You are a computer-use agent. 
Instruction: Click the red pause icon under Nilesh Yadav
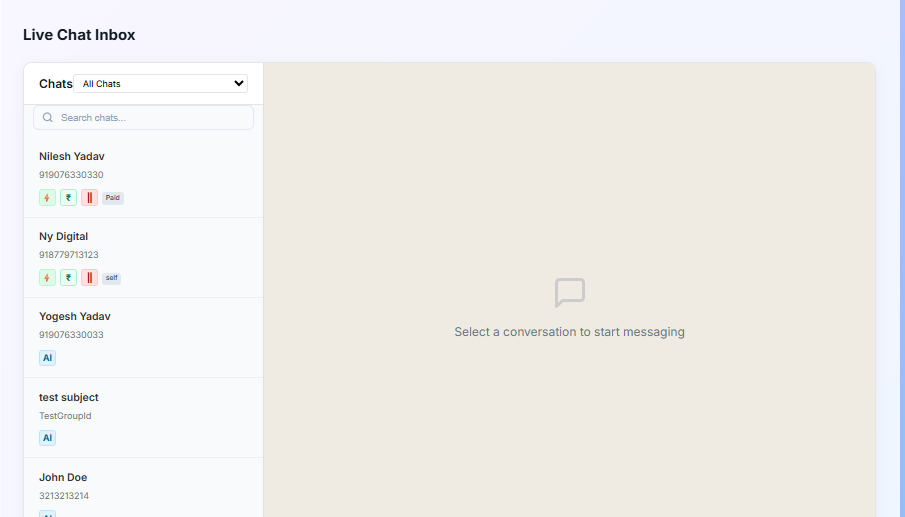tap(89, 198)
